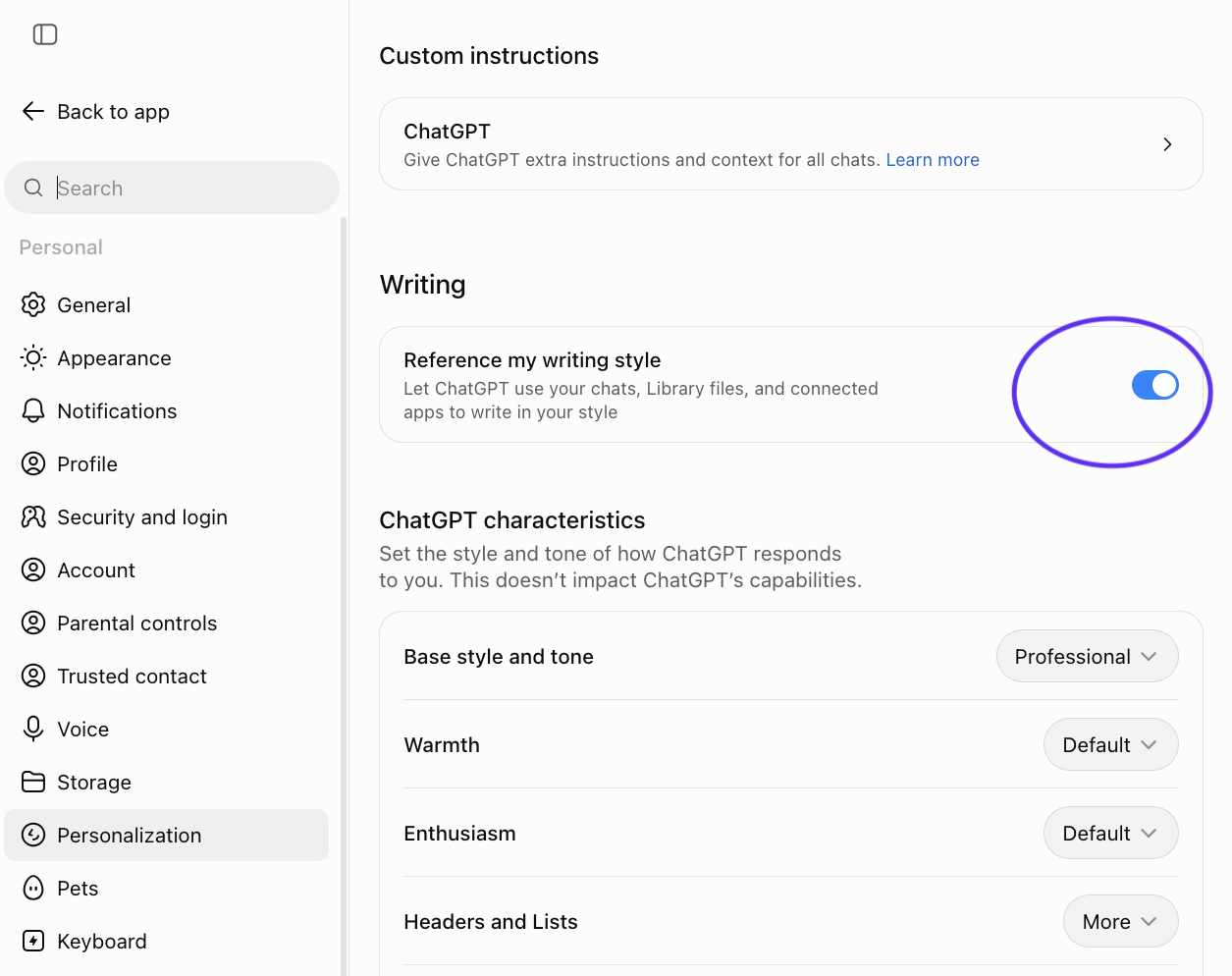The height and width of the screenshot is (976, 1232).
Task: Click the magnifier search icon
Action: (33, 188)
